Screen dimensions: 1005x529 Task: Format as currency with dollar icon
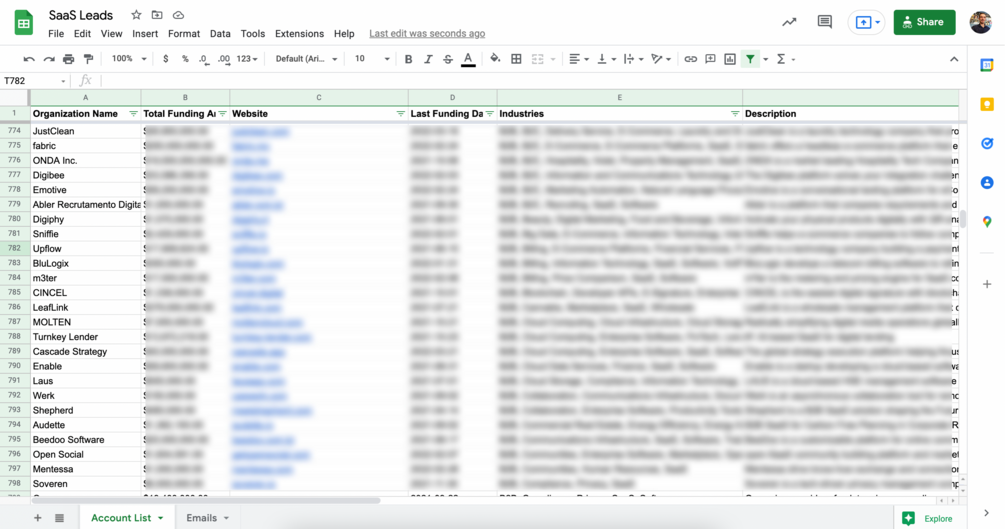coord(165,59)
